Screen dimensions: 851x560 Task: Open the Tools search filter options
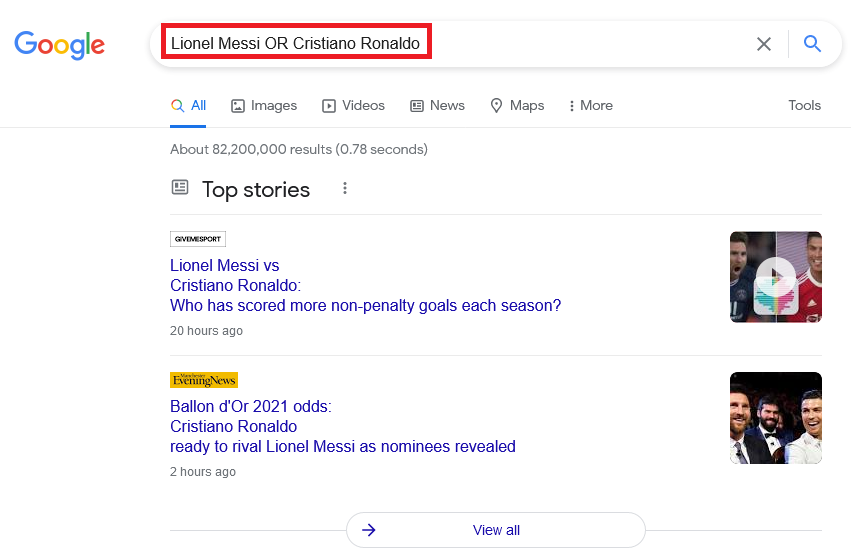coord(804,105)
